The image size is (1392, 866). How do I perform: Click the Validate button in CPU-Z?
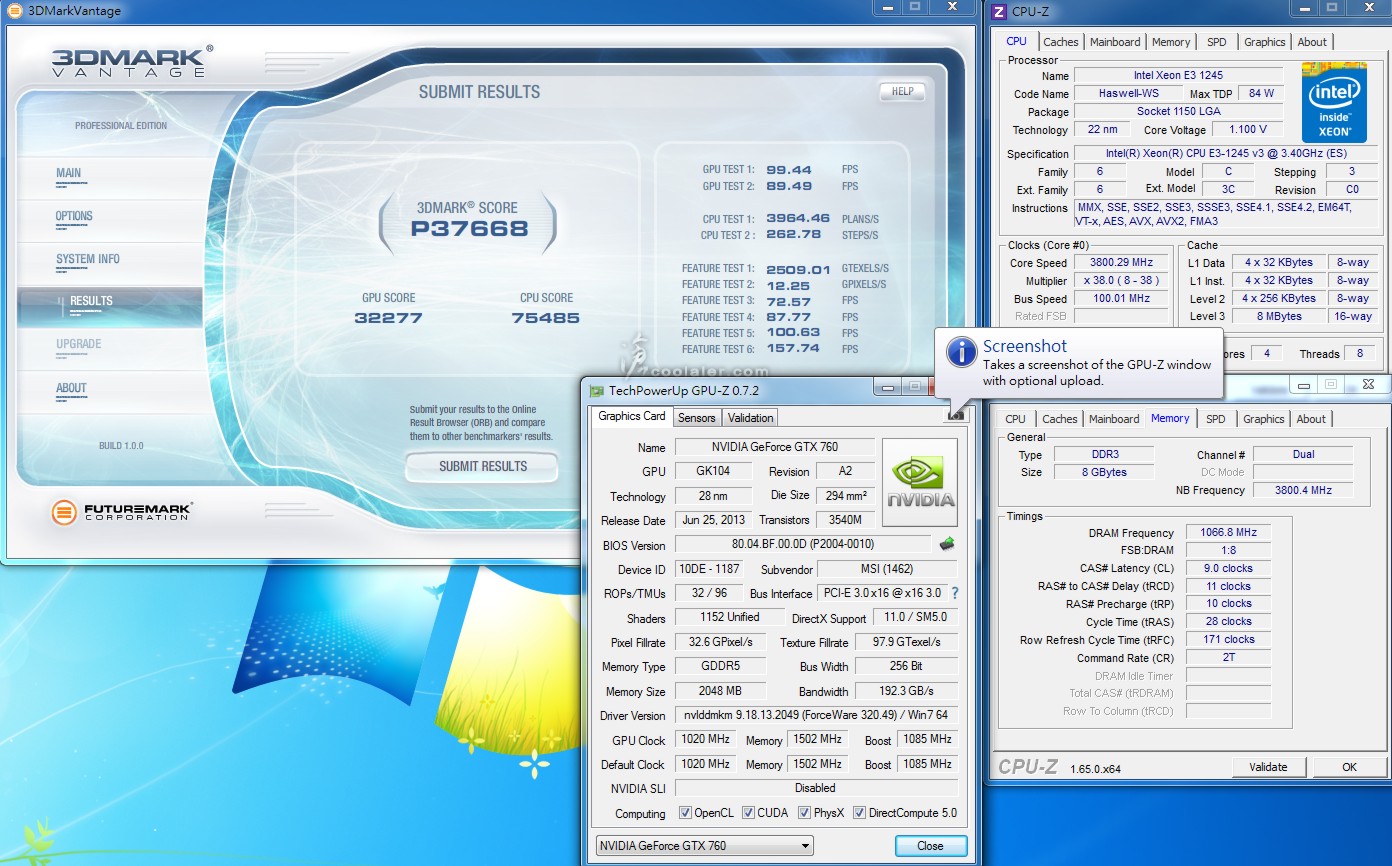(1268, 767)
